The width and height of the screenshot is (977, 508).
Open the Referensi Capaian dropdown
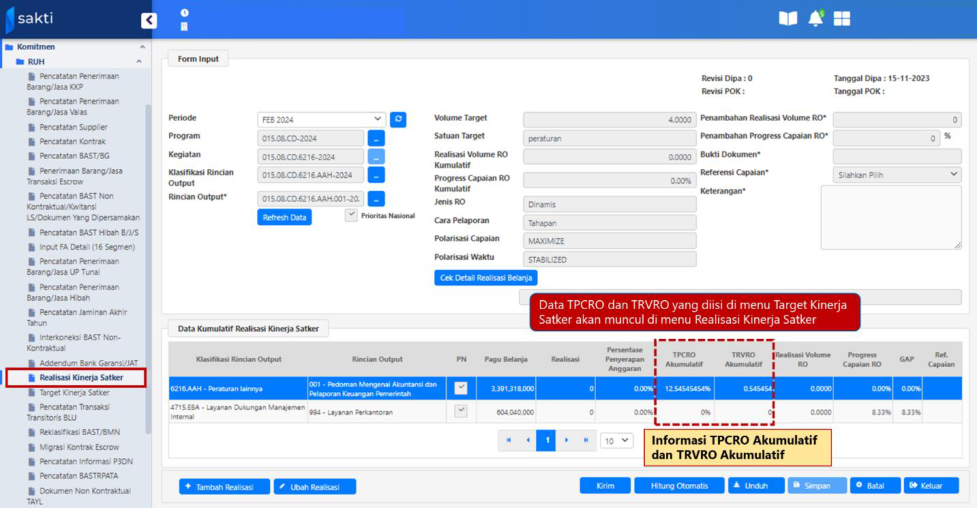tap(896, 174)
